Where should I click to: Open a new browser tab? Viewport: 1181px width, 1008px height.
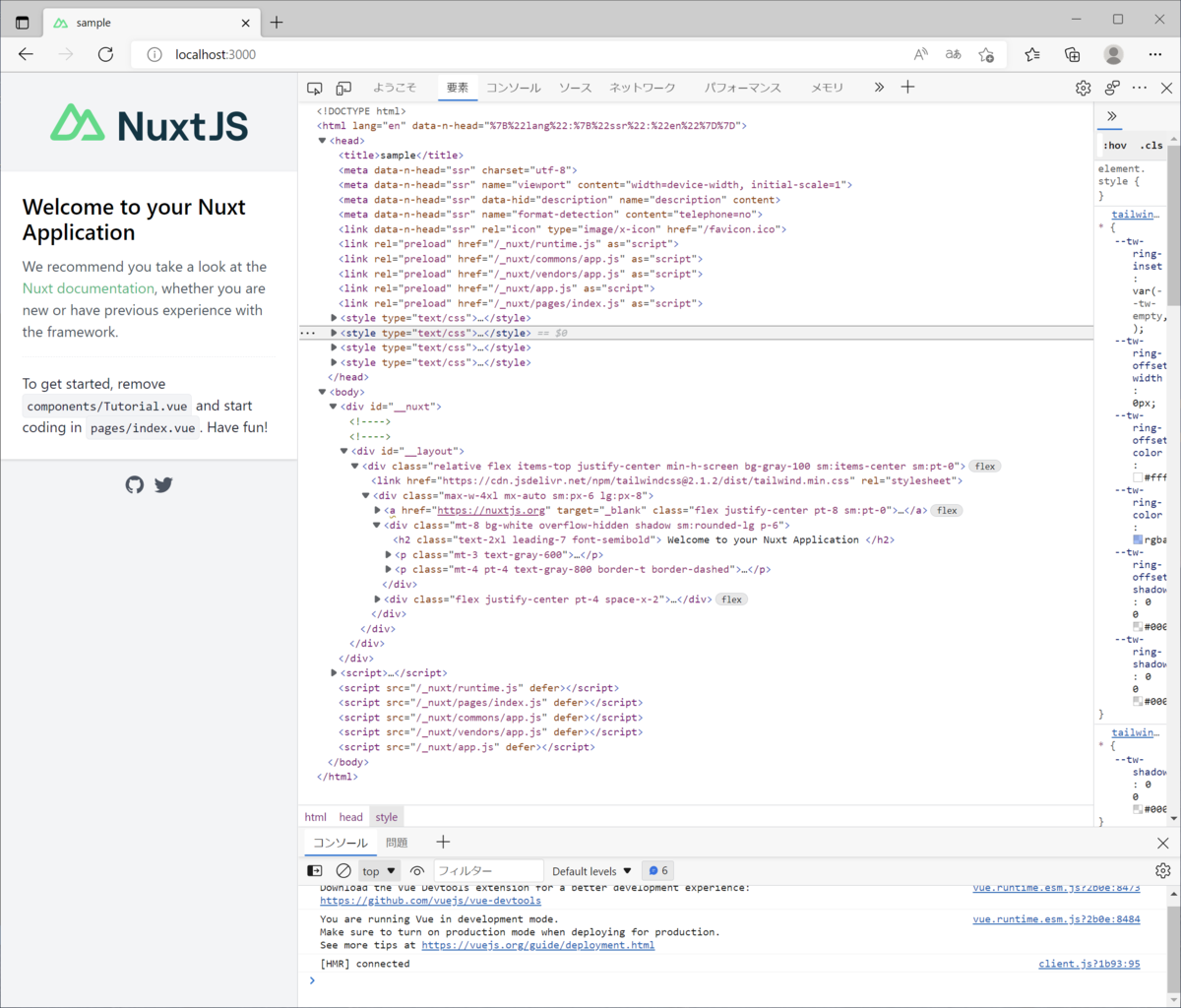pos(277,22)
